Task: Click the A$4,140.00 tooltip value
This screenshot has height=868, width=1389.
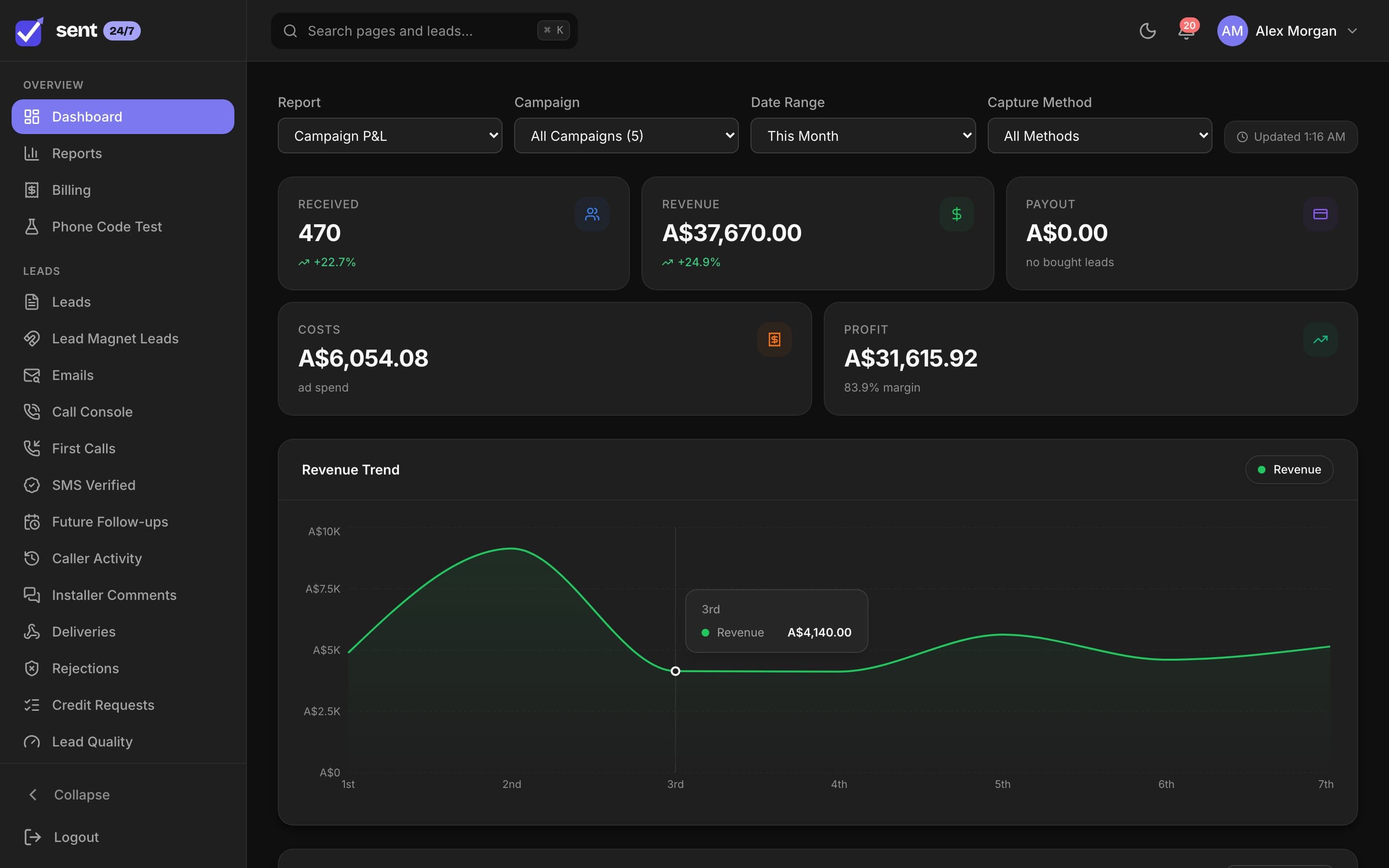Action: point(819,632)
